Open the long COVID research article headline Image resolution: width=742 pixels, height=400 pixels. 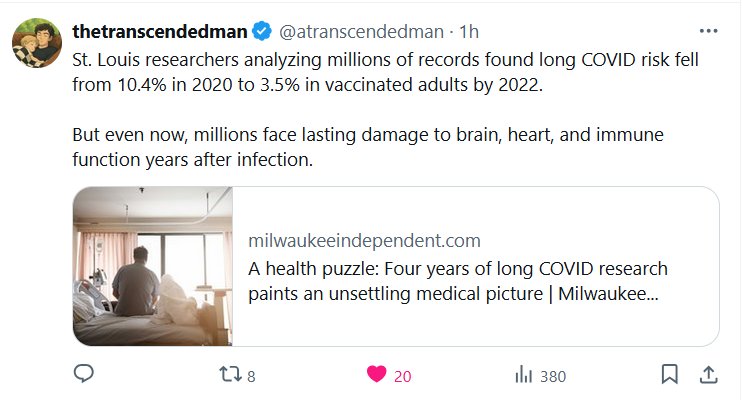(458, 282)
